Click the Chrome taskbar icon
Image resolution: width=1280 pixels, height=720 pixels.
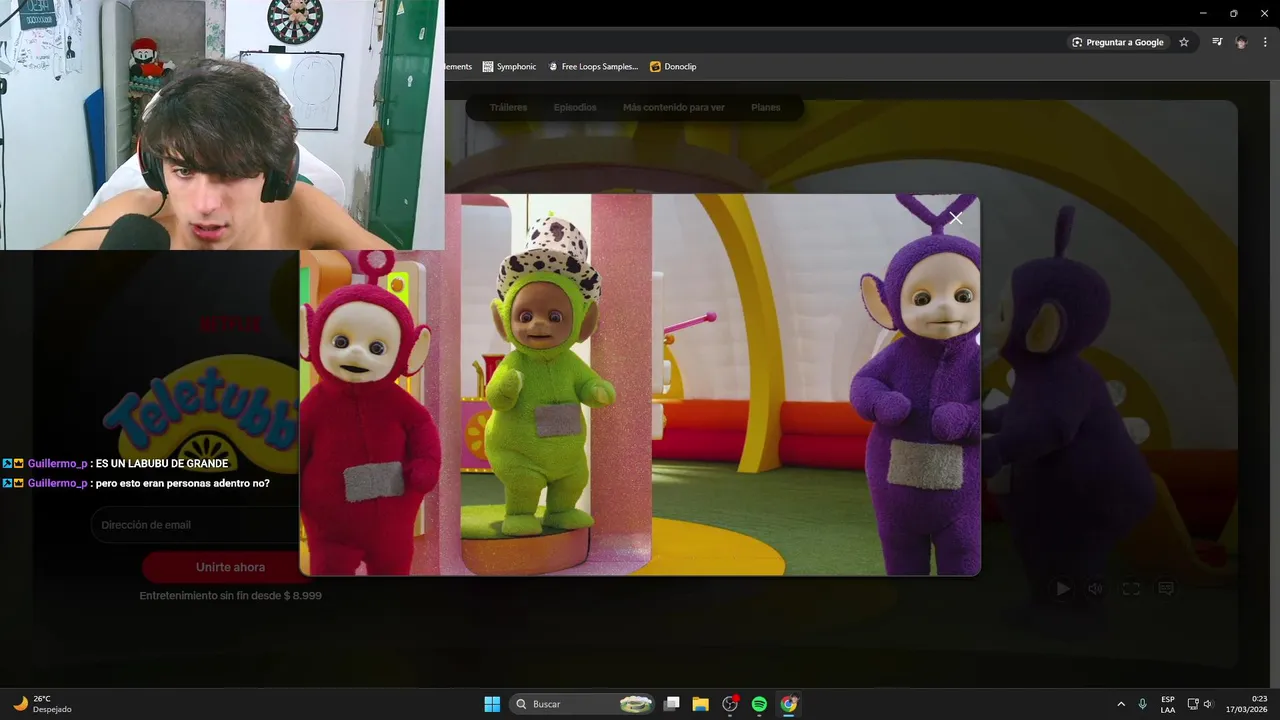[789, 704]
